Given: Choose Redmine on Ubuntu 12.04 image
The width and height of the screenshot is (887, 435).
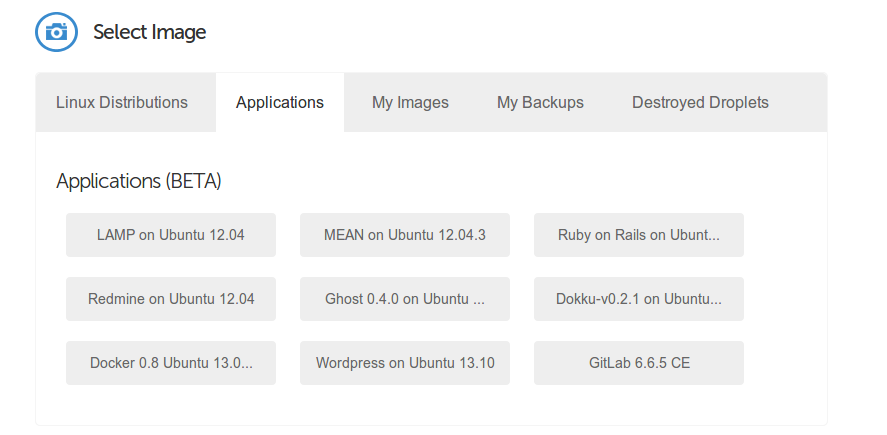Looking at the screenshot, I should pyautogui.click(x=171, y=299).
